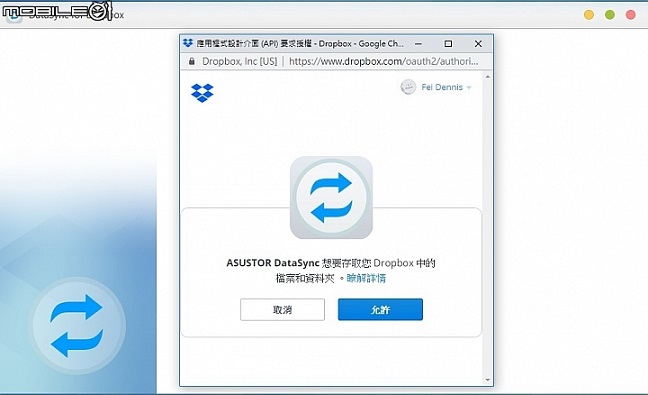Viewport: 648px width, 395px height.
Task: Click the Dropbox favicon in Chrome title bar
Action: coord(188,43)
